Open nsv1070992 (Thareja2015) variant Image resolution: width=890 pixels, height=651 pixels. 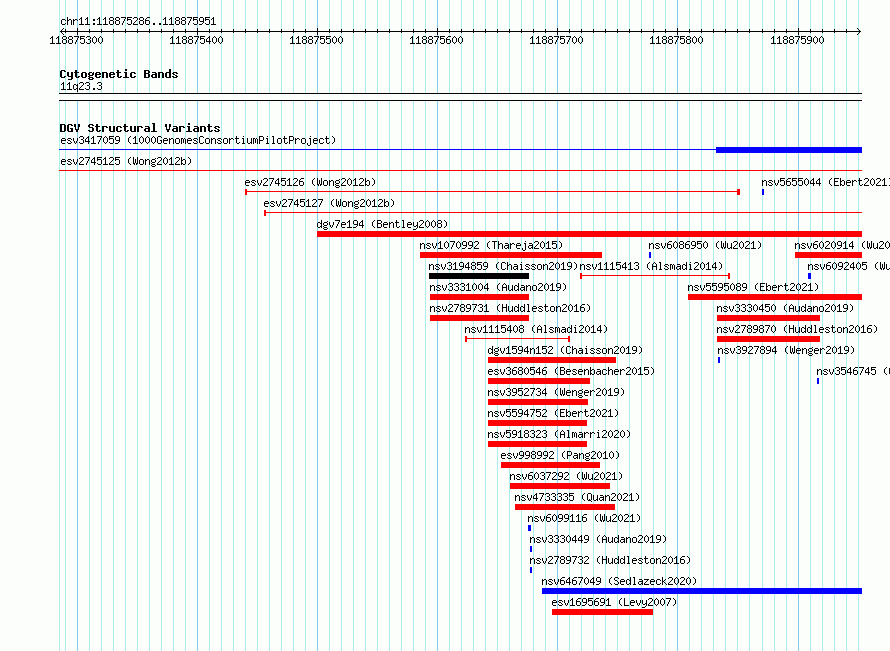[491, 245]
